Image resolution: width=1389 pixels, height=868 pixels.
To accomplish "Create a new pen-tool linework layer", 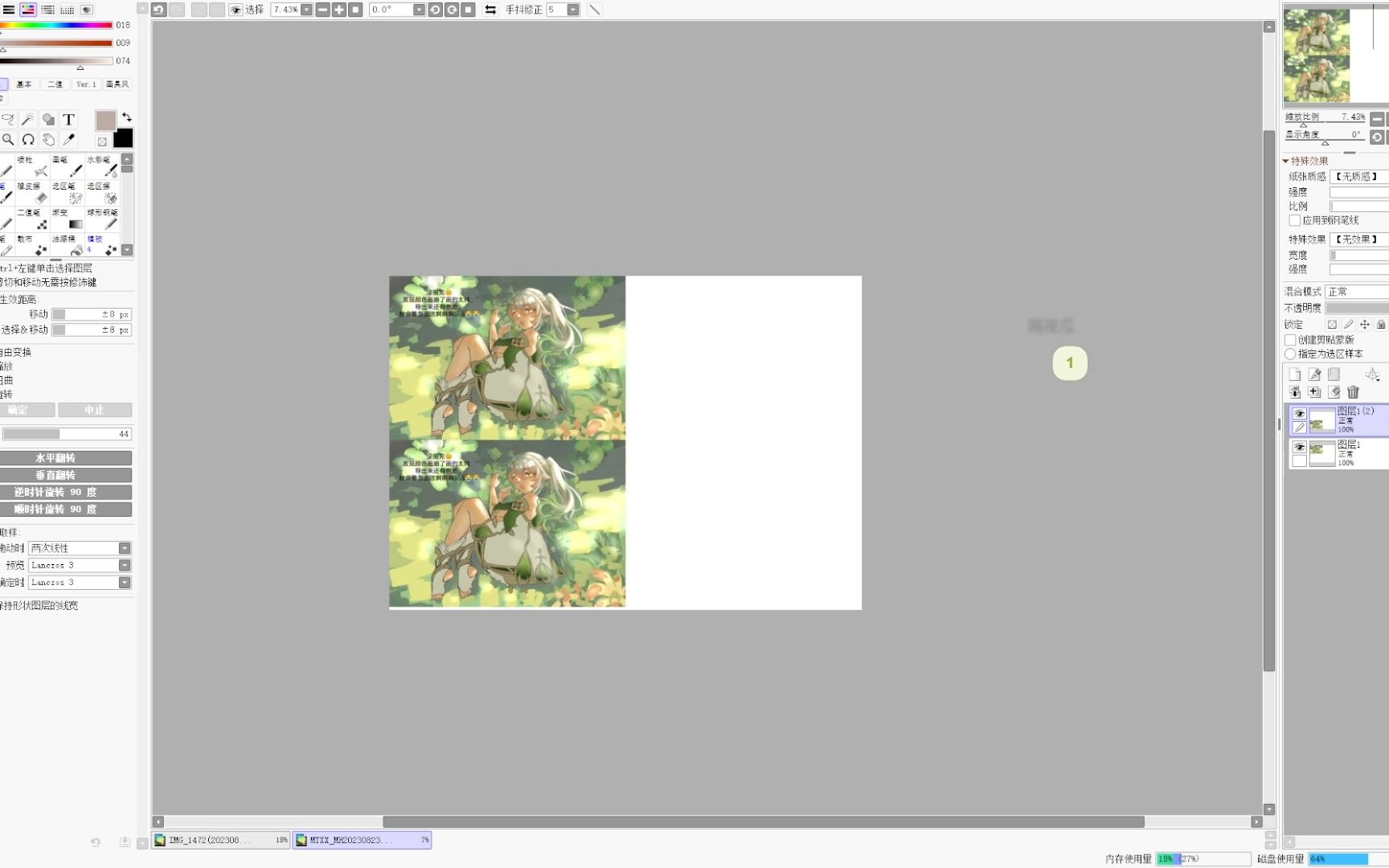I will tap(1314, 375).
